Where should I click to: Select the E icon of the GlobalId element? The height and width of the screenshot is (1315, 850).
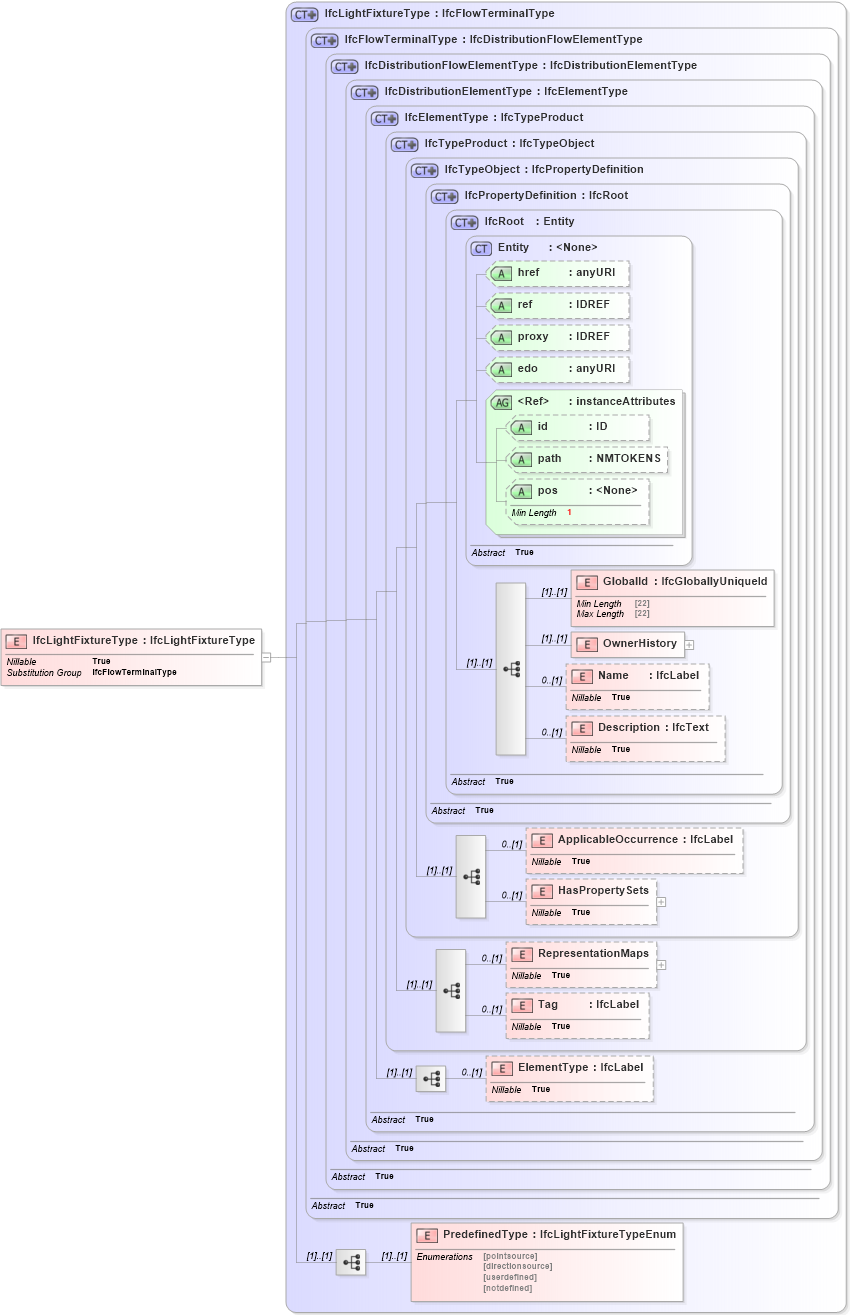coord(585,581)
